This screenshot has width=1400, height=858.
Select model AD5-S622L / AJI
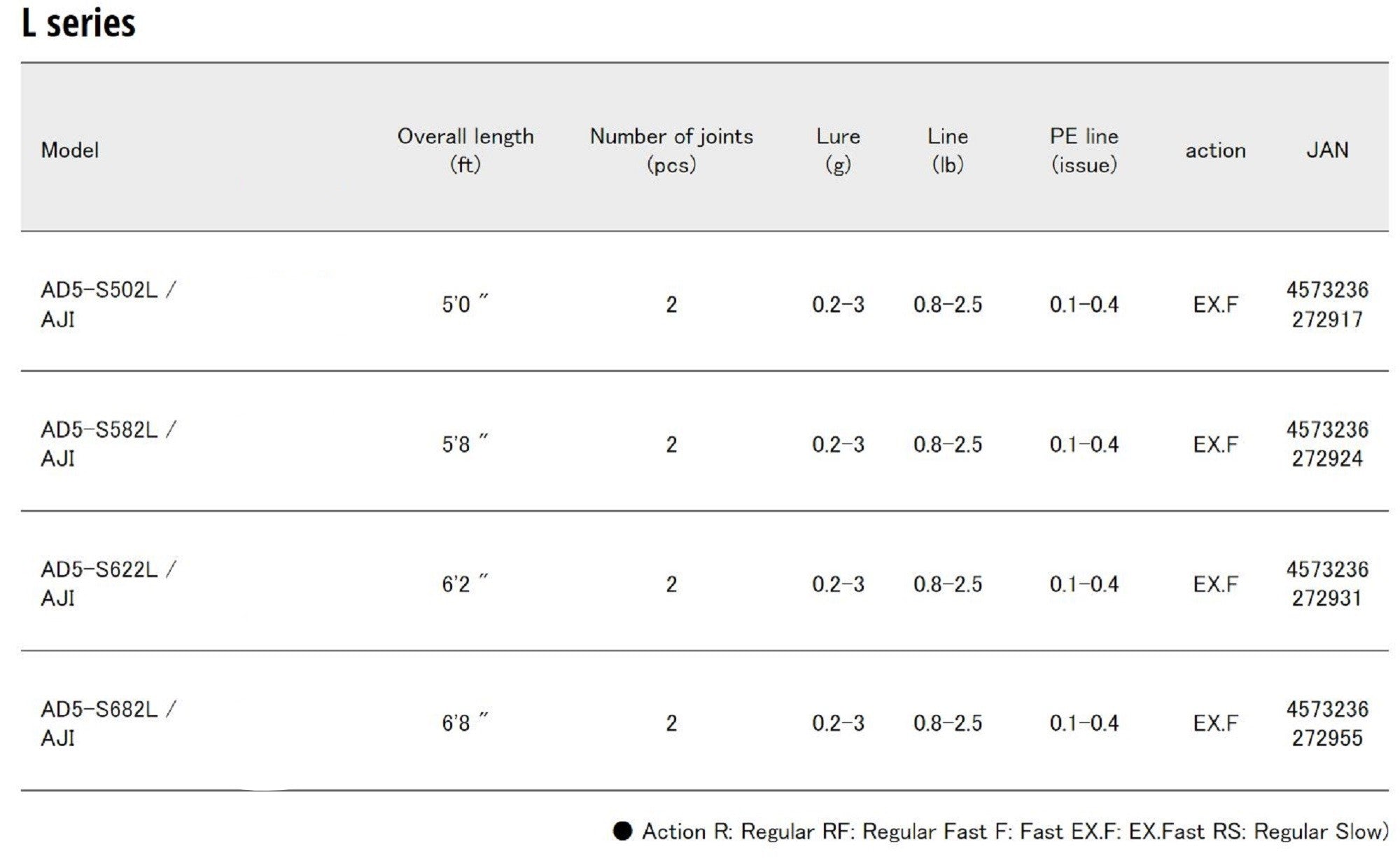(108, 583)
